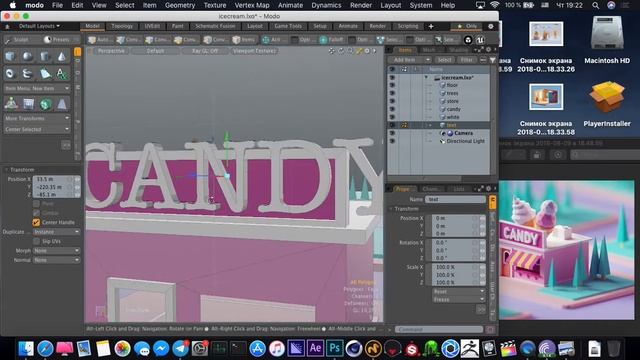640x360 pixels.
Task: Open Photoshop from the Dock
Action: [x=335, y=349]
